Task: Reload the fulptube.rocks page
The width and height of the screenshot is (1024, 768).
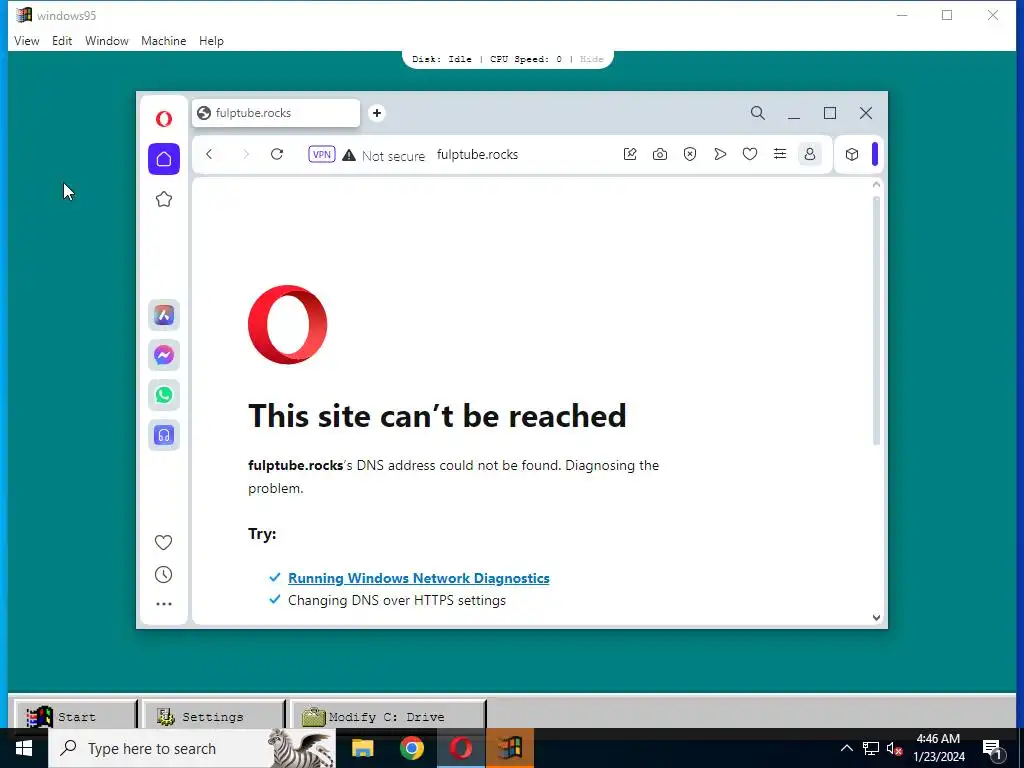Action: (x=277, y=154)
